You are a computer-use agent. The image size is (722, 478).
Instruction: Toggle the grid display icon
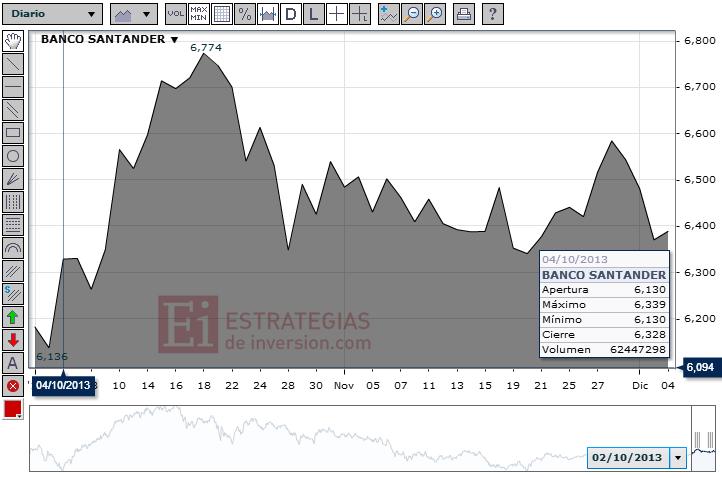(221, 14)
